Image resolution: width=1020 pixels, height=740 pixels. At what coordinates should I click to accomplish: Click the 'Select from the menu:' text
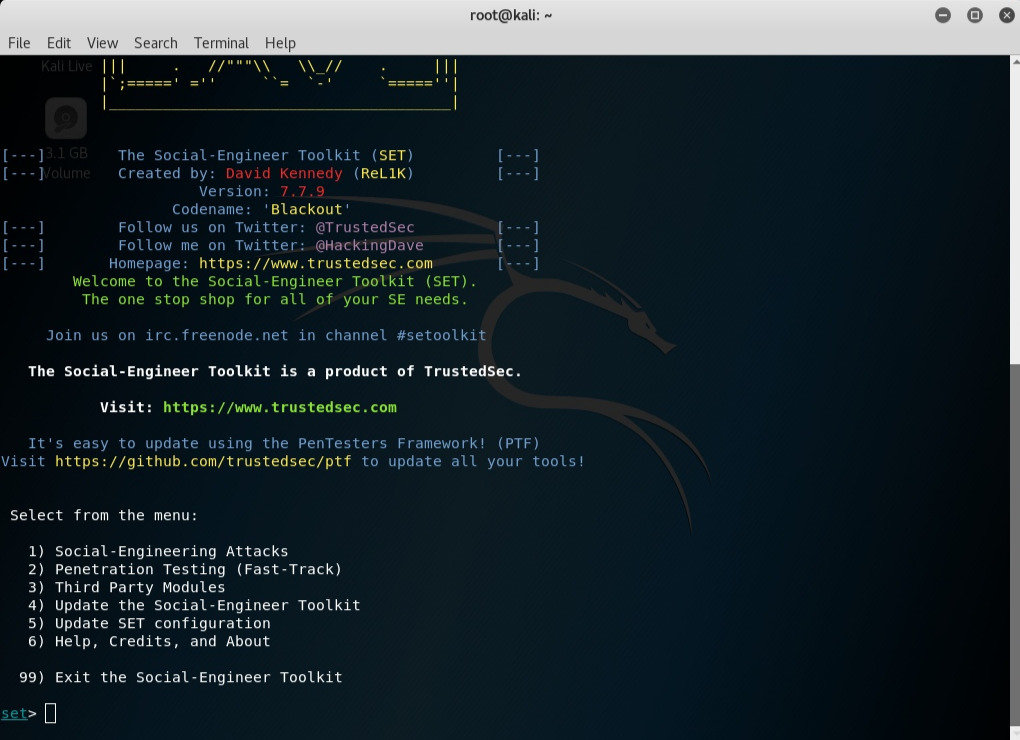pyautogui.click(x=103, y=516)
